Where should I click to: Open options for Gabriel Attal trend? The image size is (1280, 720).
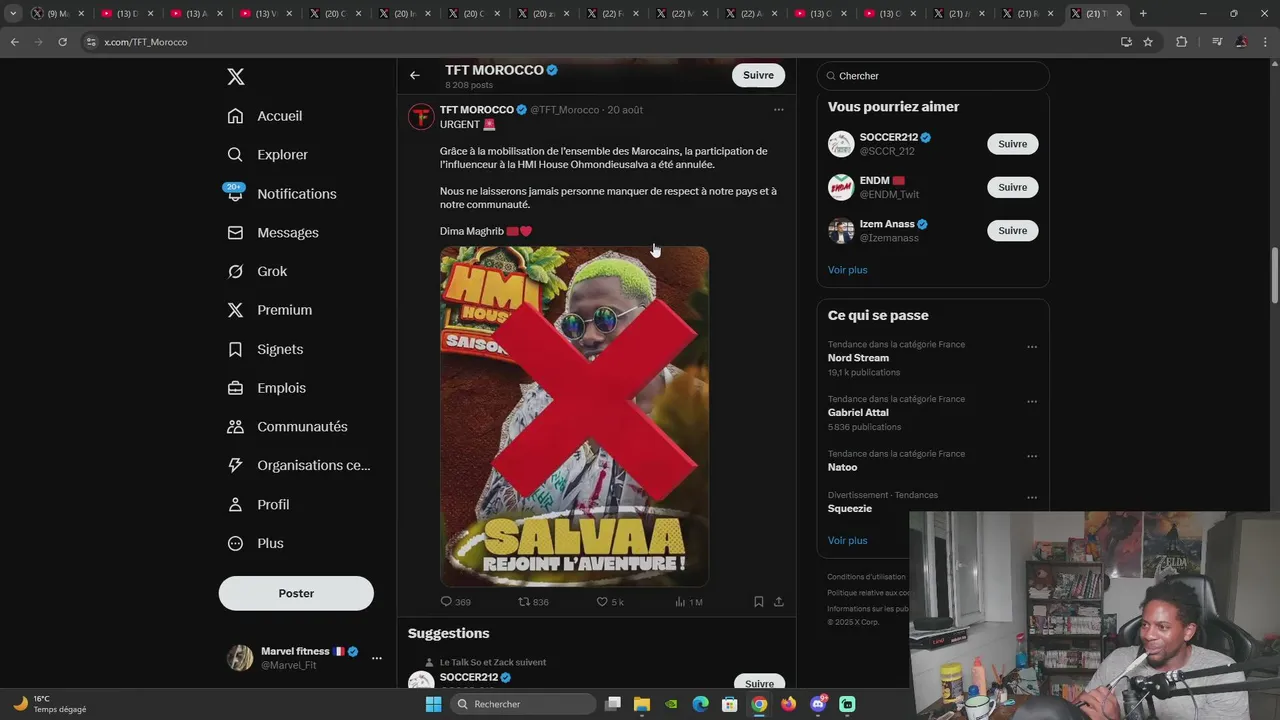pos(1032,402)
